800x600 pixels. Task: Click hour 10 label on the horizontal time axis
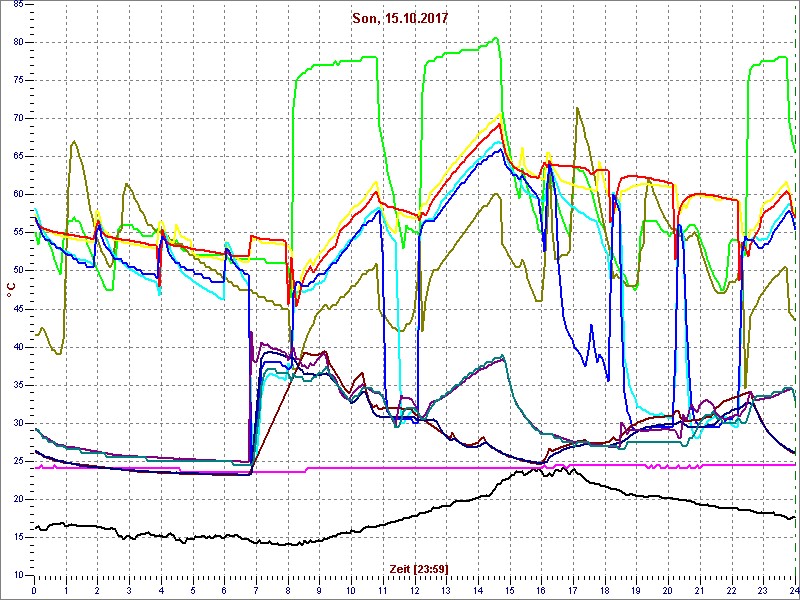tap(351, 591)
